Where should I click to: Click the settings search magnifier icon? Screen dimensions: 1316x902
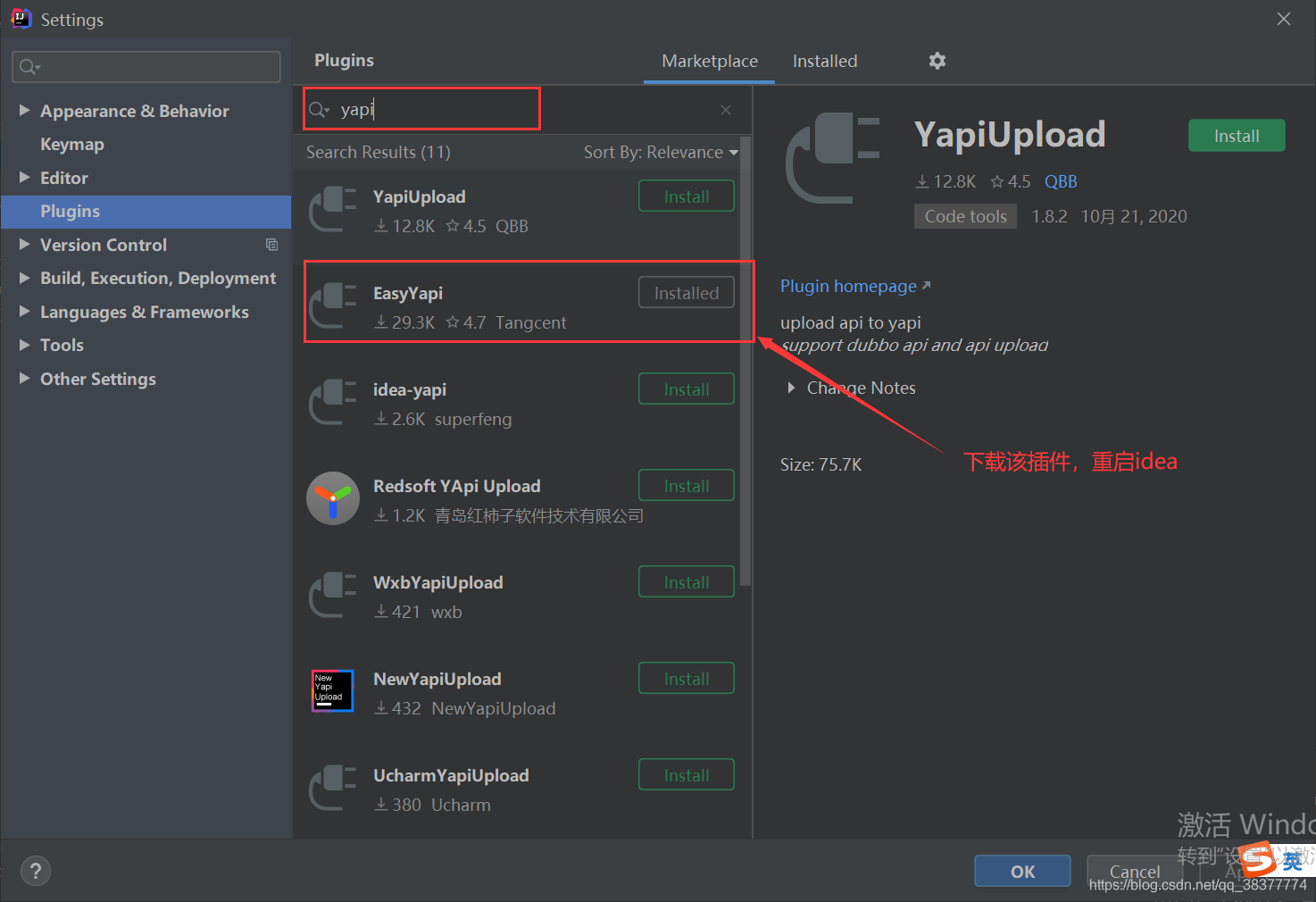pos(29,67)
